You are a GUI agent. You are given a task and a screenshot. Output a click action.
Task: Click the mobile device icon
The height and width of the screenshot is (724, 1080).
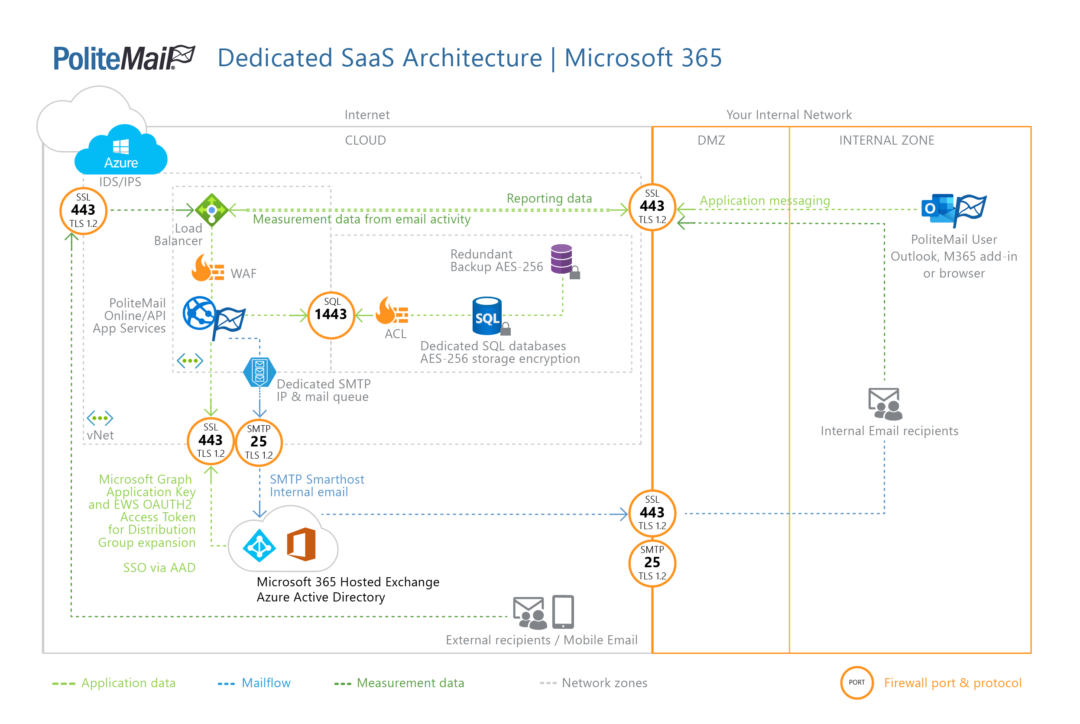[x=563, y=611]
